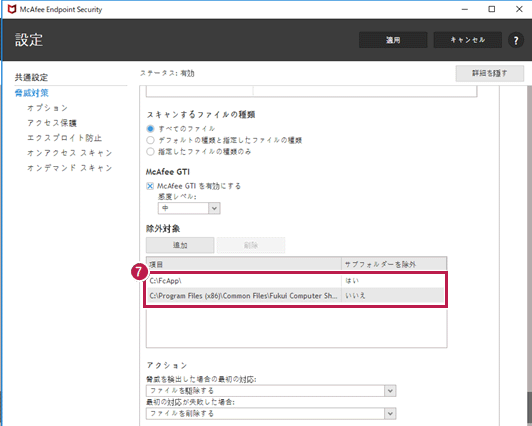Select the すべてのファイル radio button
The height and width of the screenshot is (426, 532).
150,129
